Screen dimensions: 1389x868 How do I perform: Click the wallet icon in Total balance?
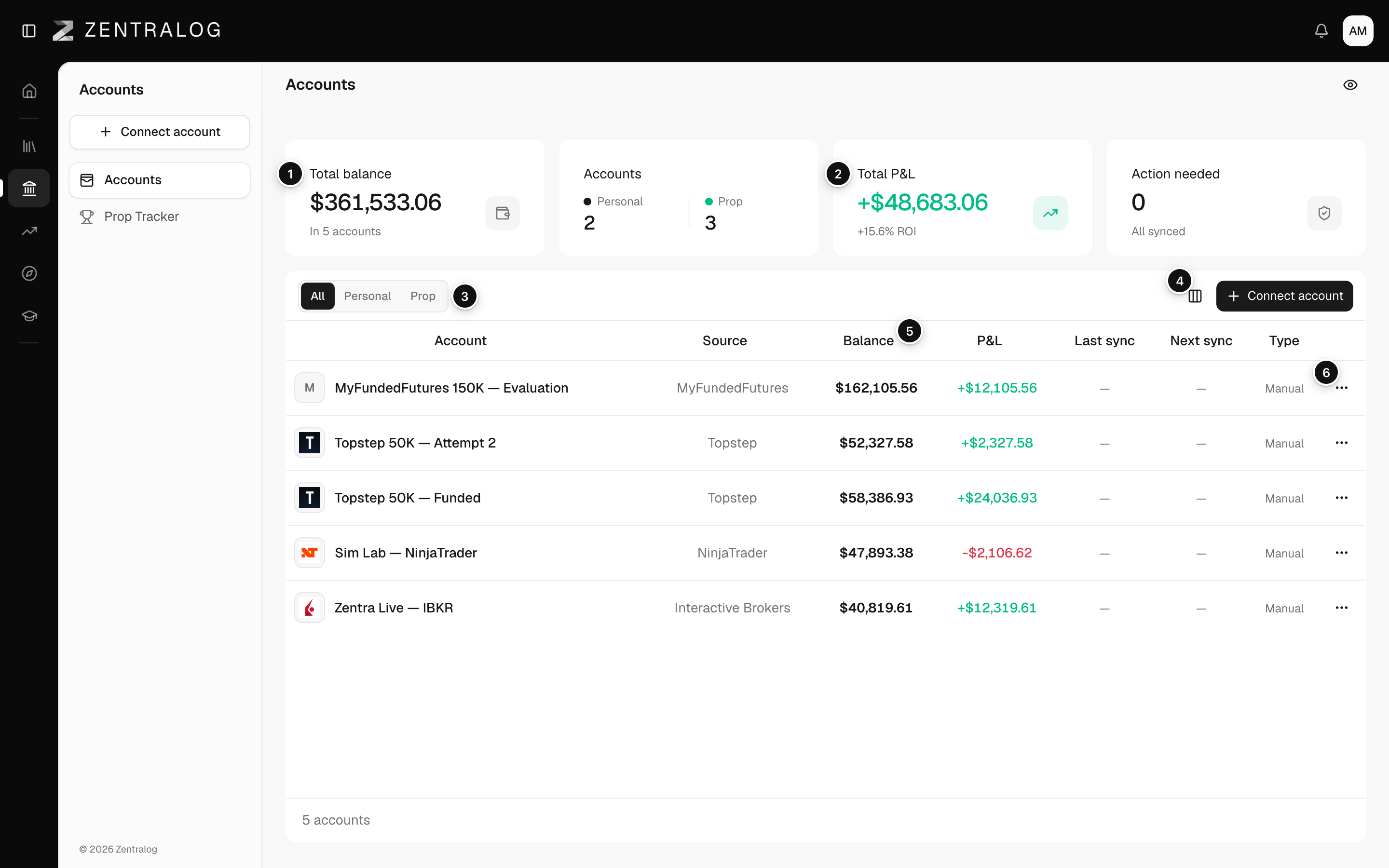[502, 213]
